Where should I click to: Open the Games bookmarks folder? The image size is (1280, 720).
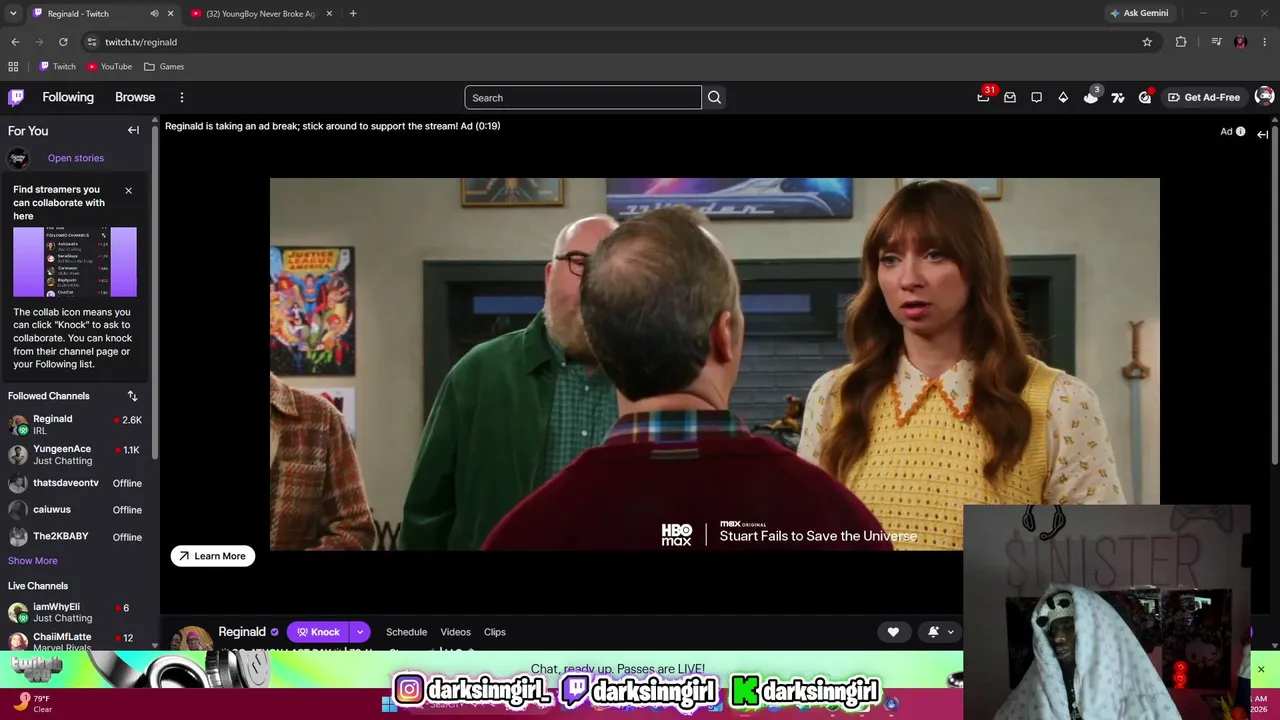point(164,67)
